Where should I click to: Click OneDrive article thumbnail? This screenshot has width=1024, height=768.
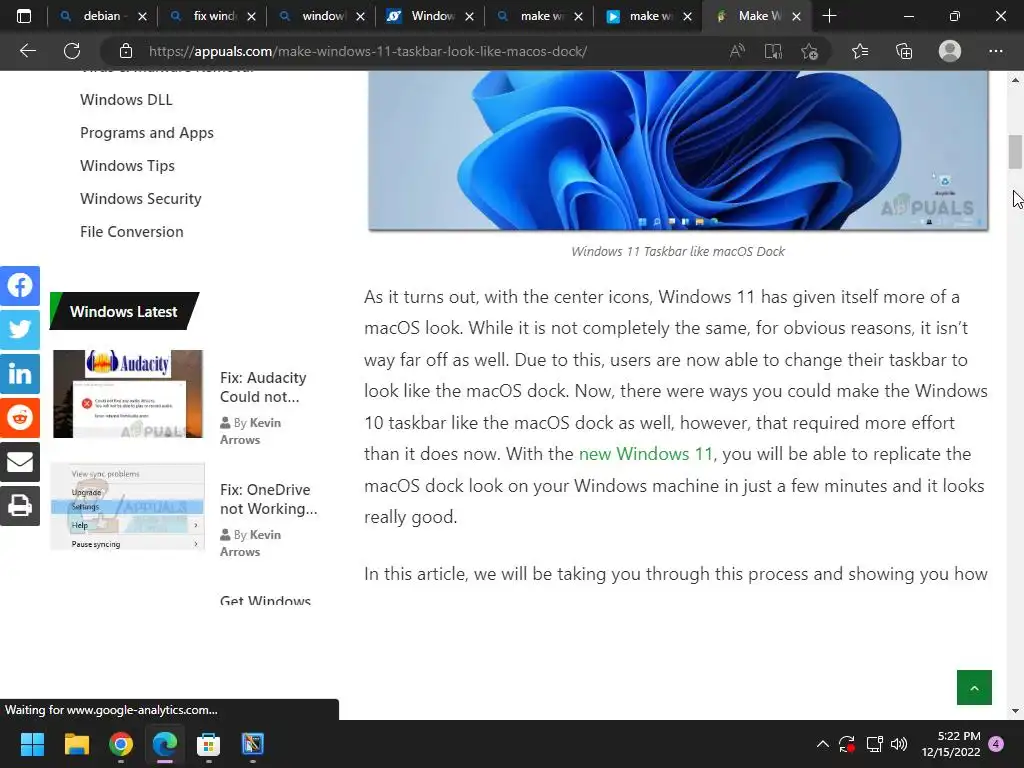[128, 506]
